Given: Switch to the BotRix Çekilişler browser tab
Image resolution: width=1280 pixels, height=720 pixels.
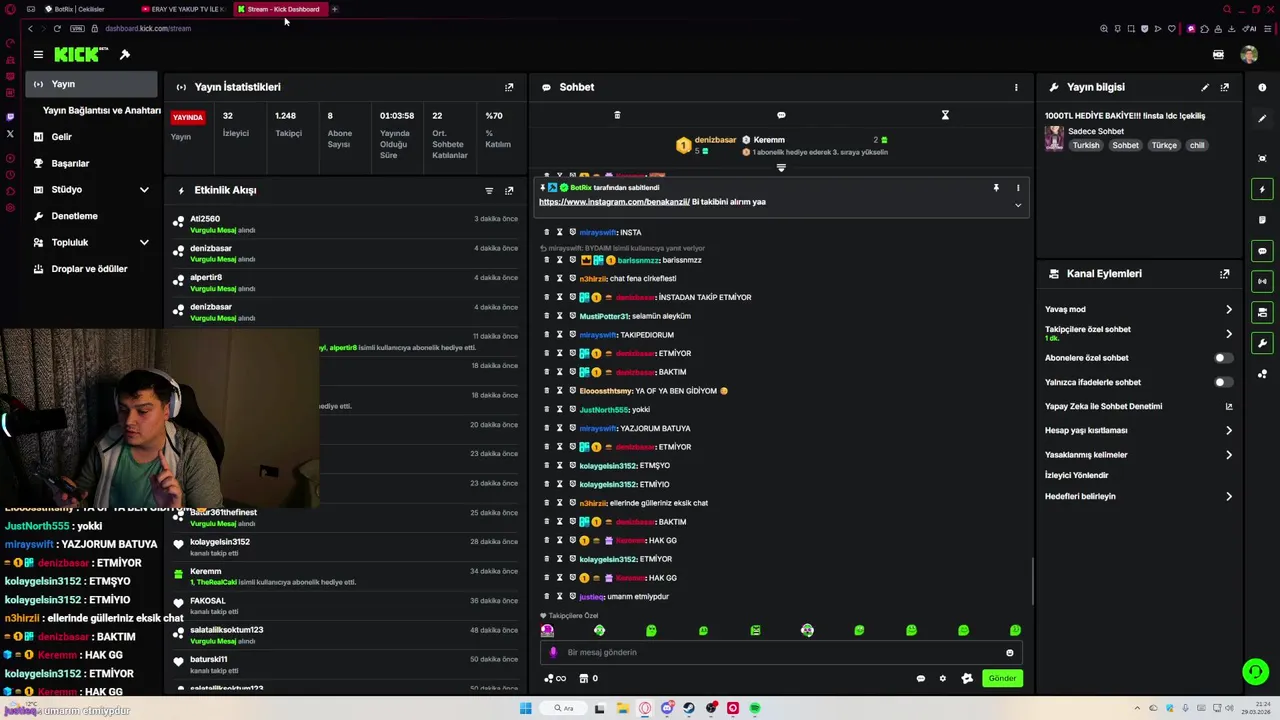Looking at the screenshot, I should tap(80, 9).
